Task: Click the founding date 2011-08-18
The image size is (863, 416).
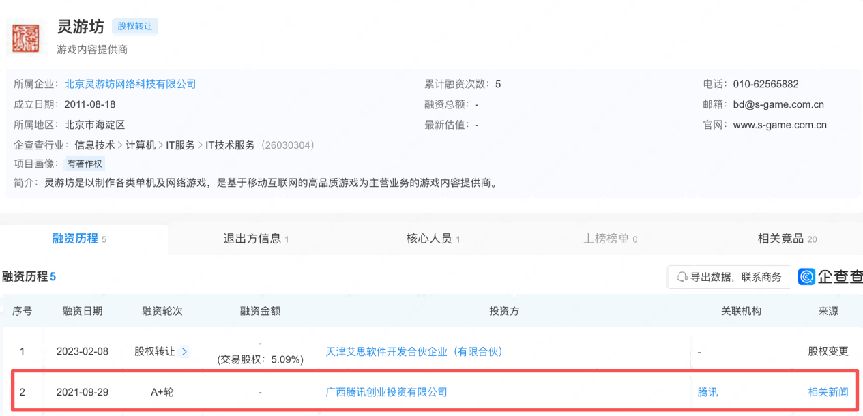Action: click(x=90, y=105)
